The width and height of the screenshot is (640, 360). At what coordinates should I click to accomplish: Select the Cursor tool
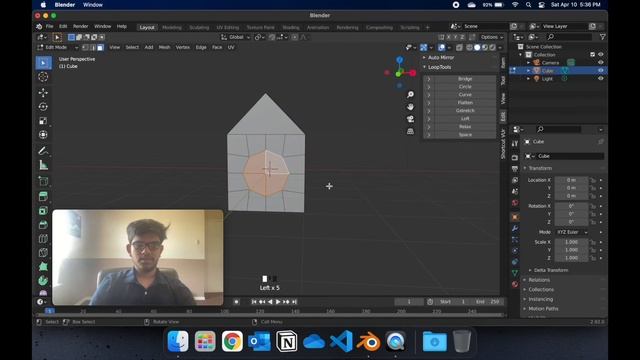[43, 77]
